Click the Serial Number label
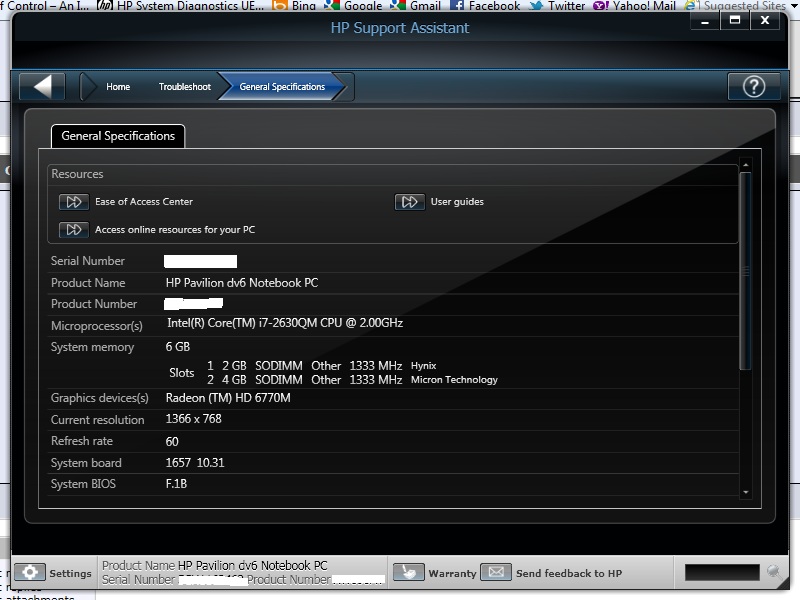This screenshot has height=600, width=800. click(88, 261)
